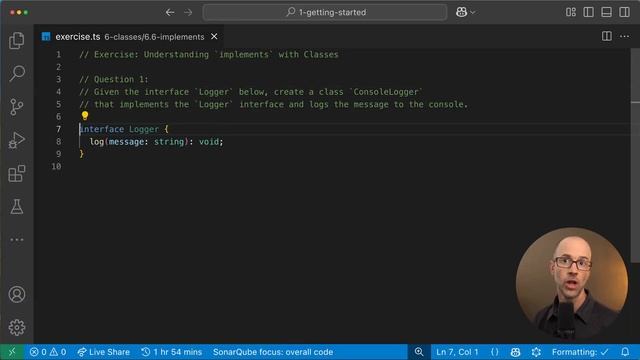Open the Customize Layout icon
This screenshot has height=360, width=640.
[x=571, y=12]
